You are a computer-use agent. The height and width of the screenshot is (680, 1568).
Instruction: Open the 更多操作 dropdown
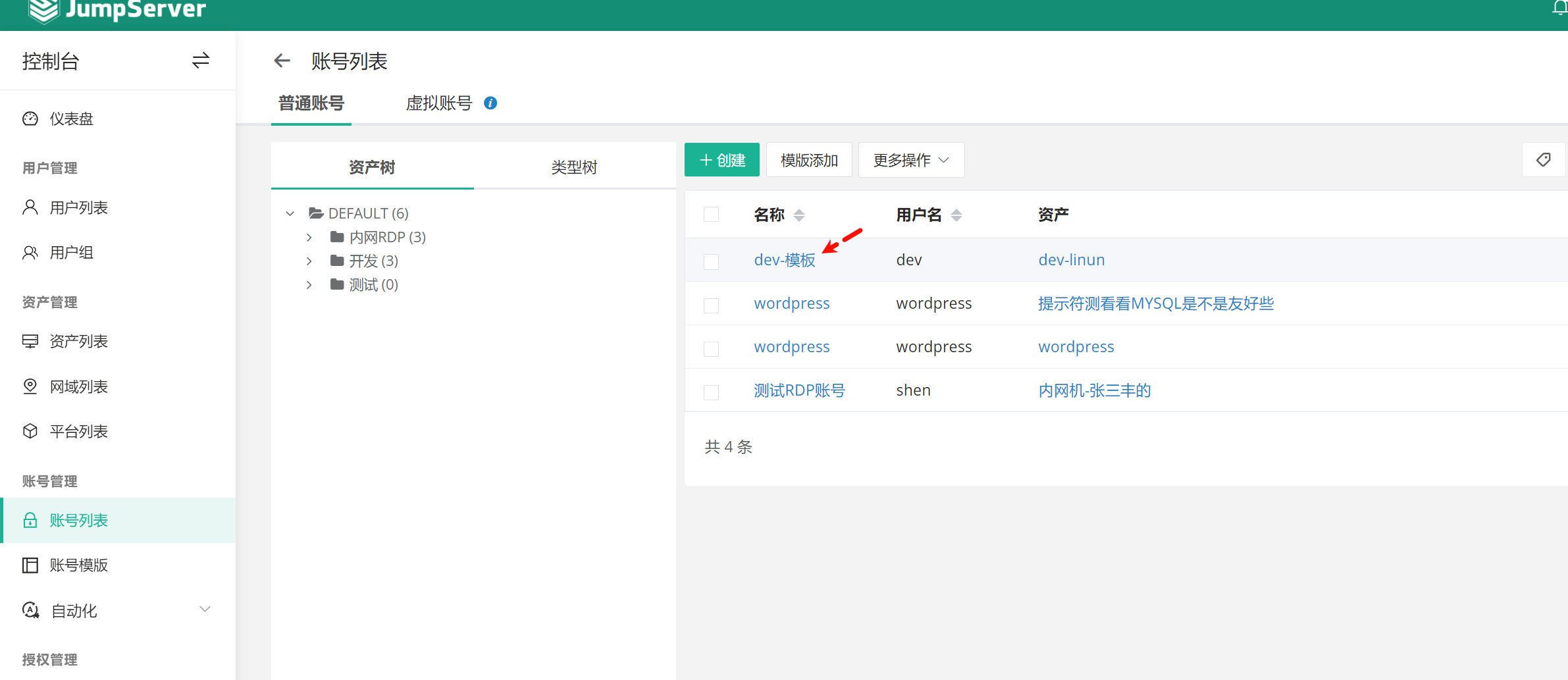click(x=911, y=160)
